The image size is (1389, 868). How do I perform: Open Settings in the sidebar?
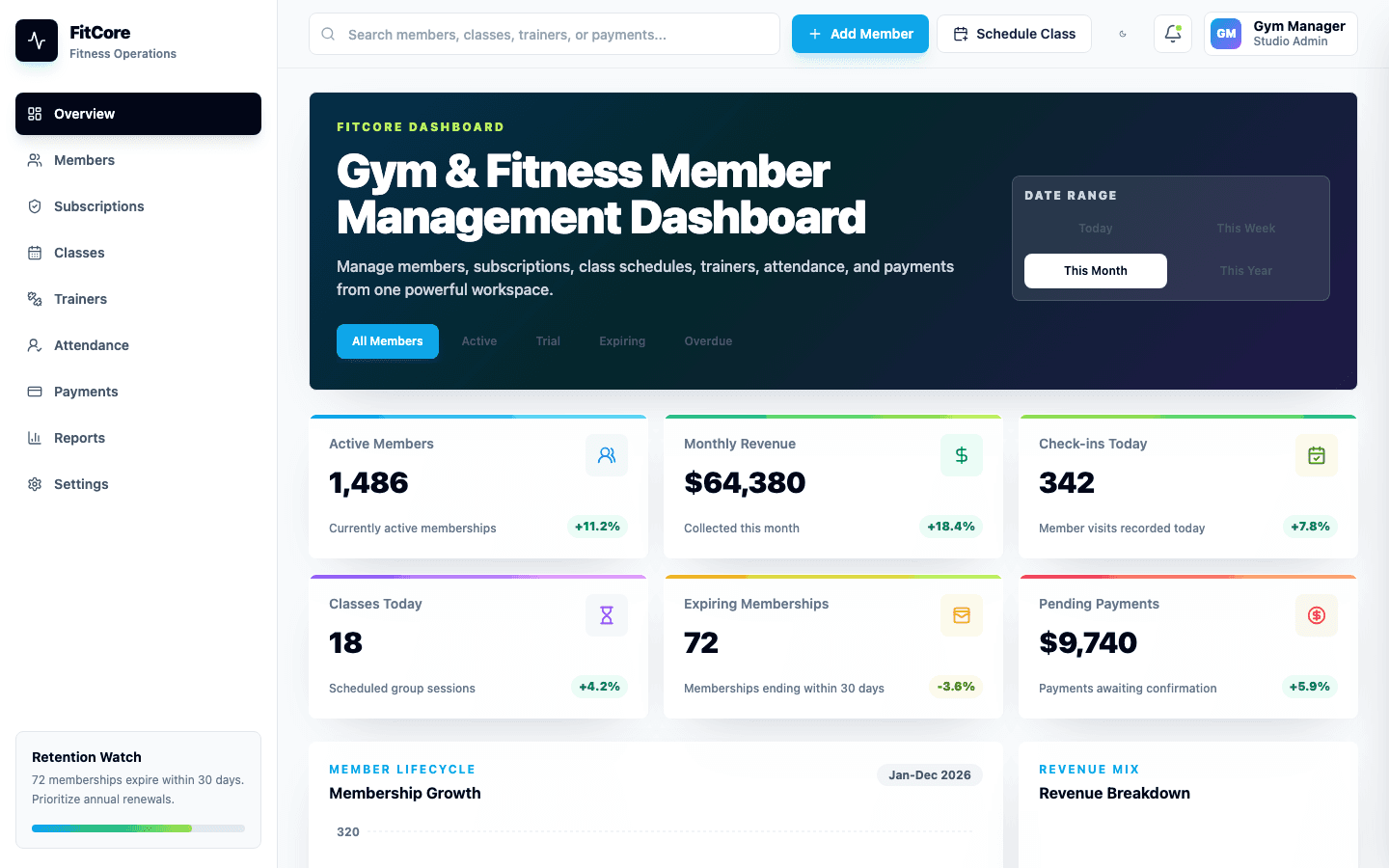tap(138, 484)
